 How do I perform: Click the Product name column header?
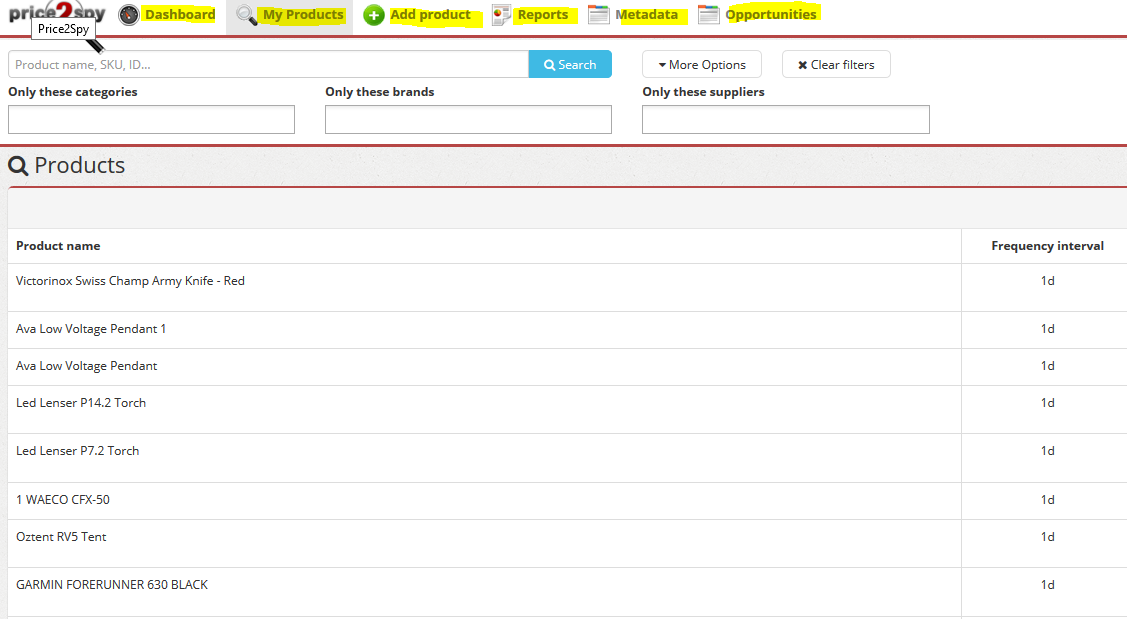coord(58,246)
